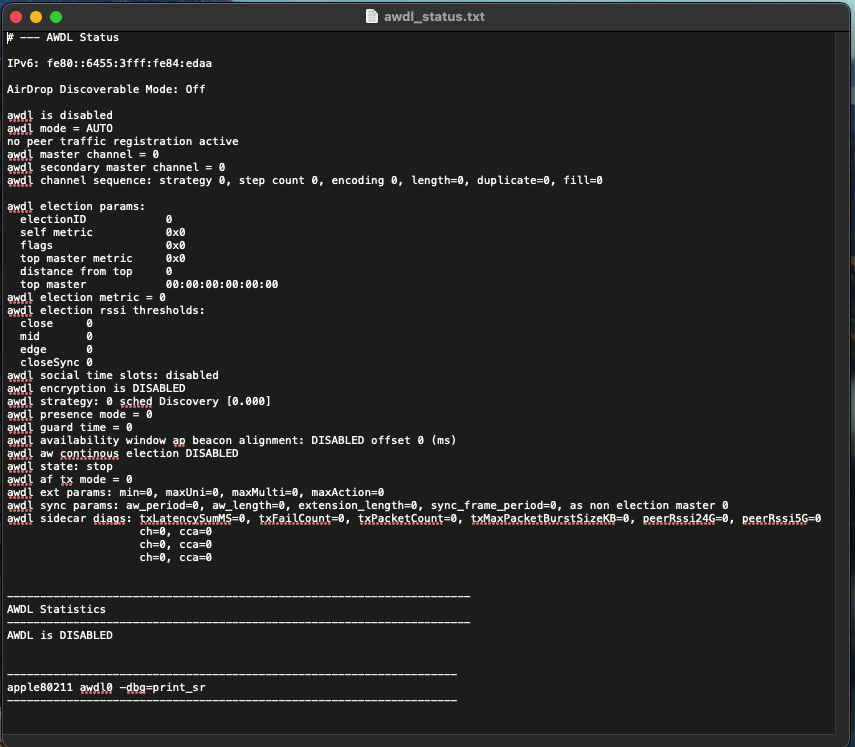
Task: Click the 'awdl social time slots: disabled' line
Action: coord(112,375)
